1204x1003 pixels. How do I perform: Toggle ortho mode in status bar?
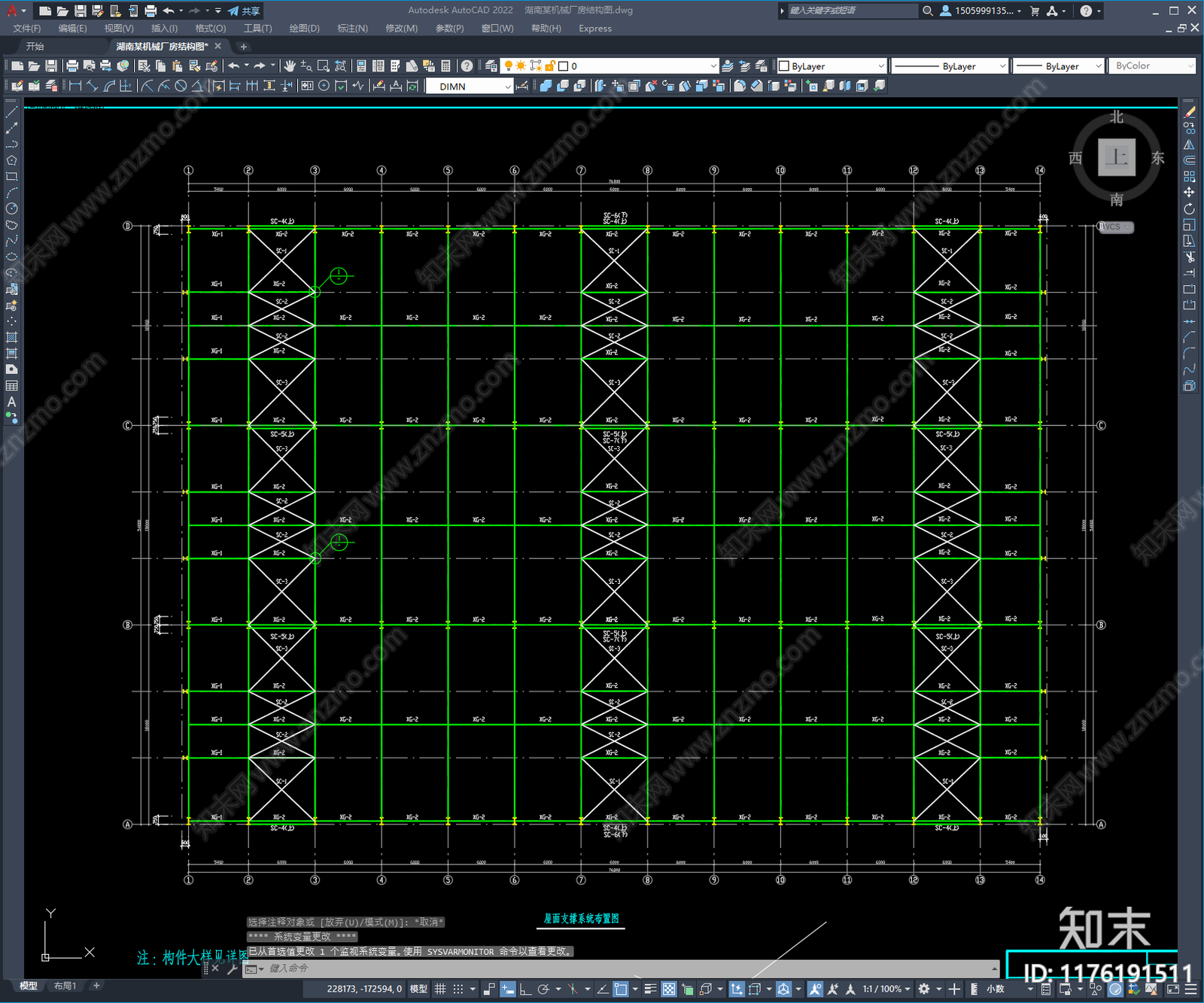(526, 989)
